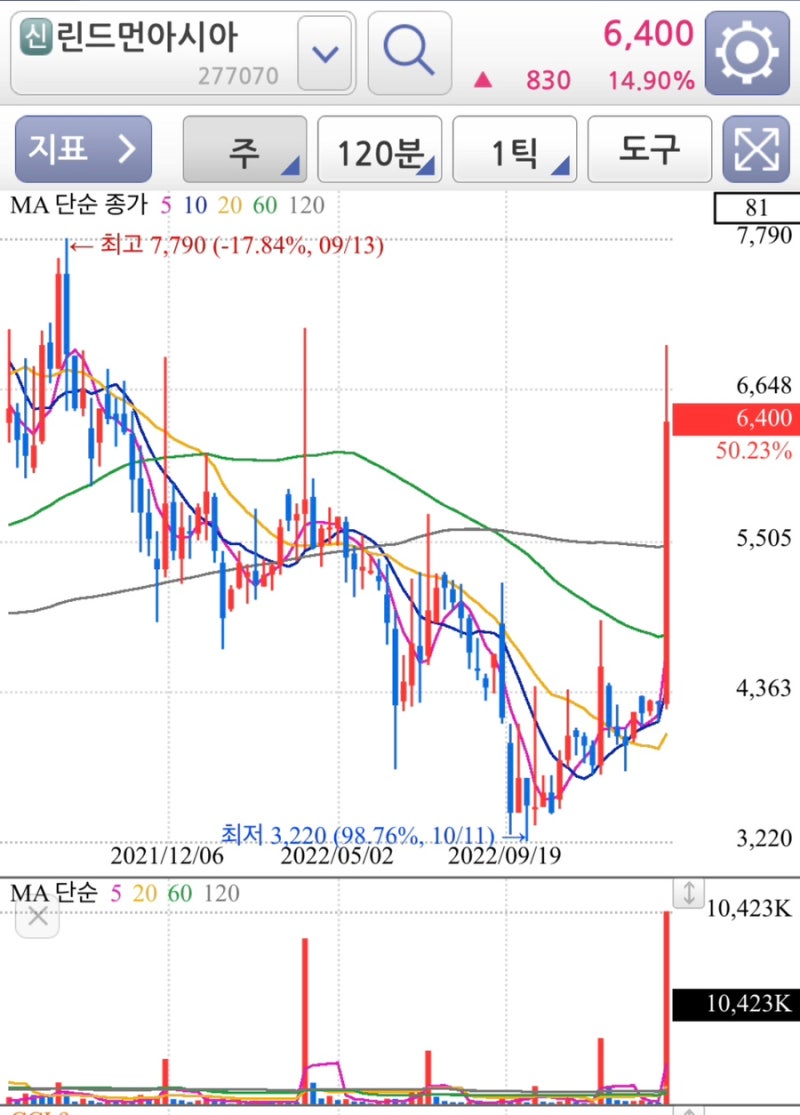
Task: Click the red up-triangle change indicator
Action: click(x=483, y=80)
